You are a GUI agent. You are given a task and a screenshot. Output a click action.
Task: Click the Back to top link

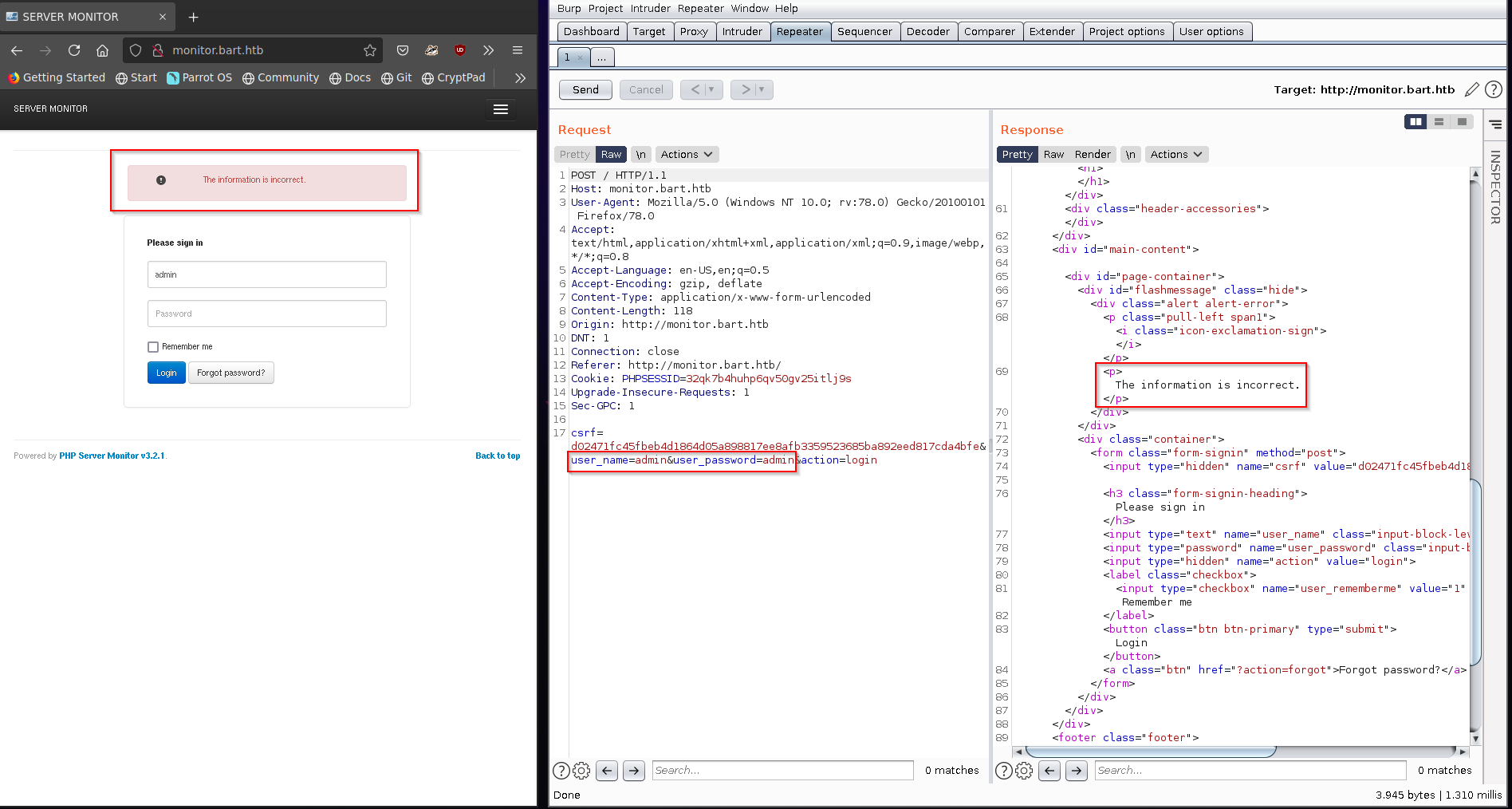498,456
